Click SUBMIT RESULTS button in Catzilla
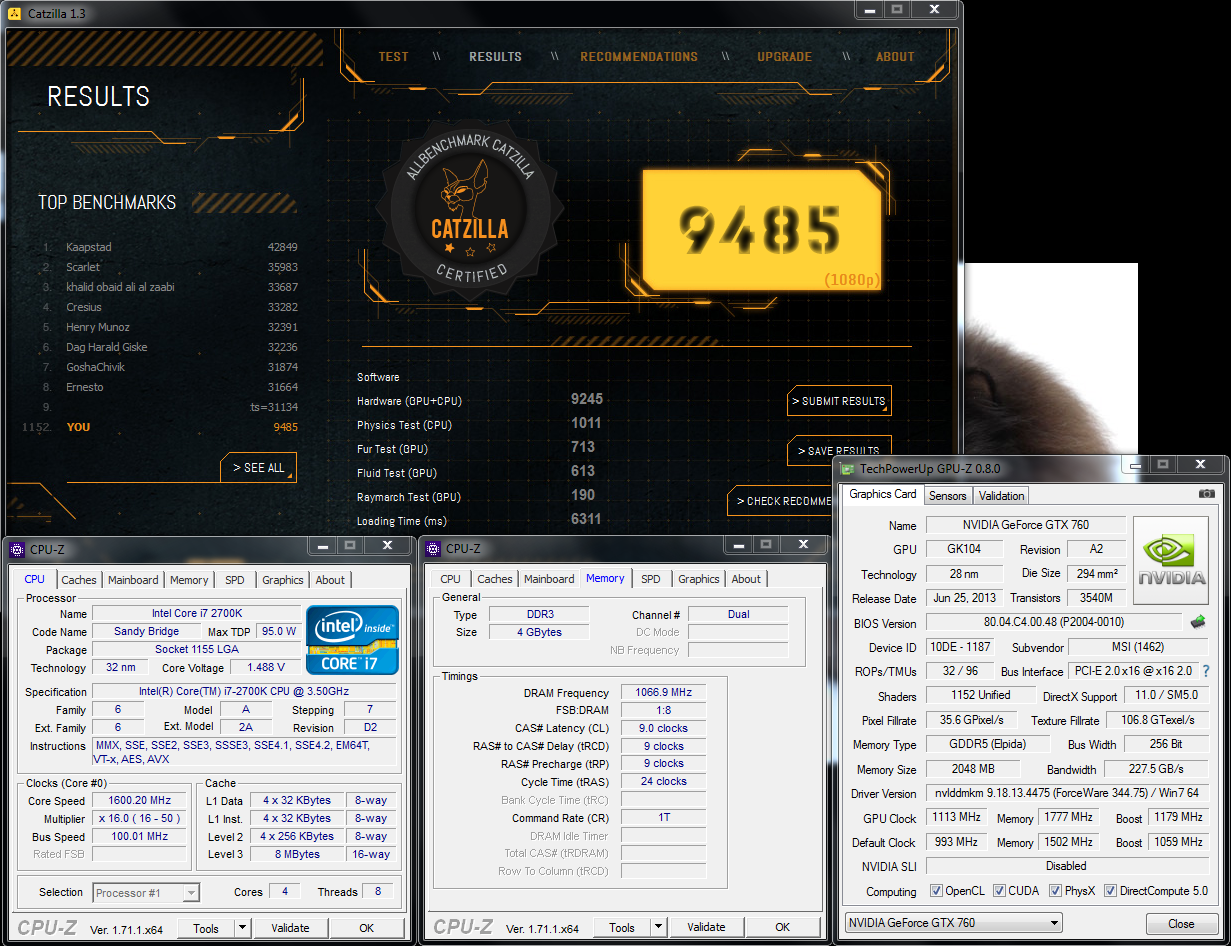This screenshot has height=946, width=1231. 839,401
